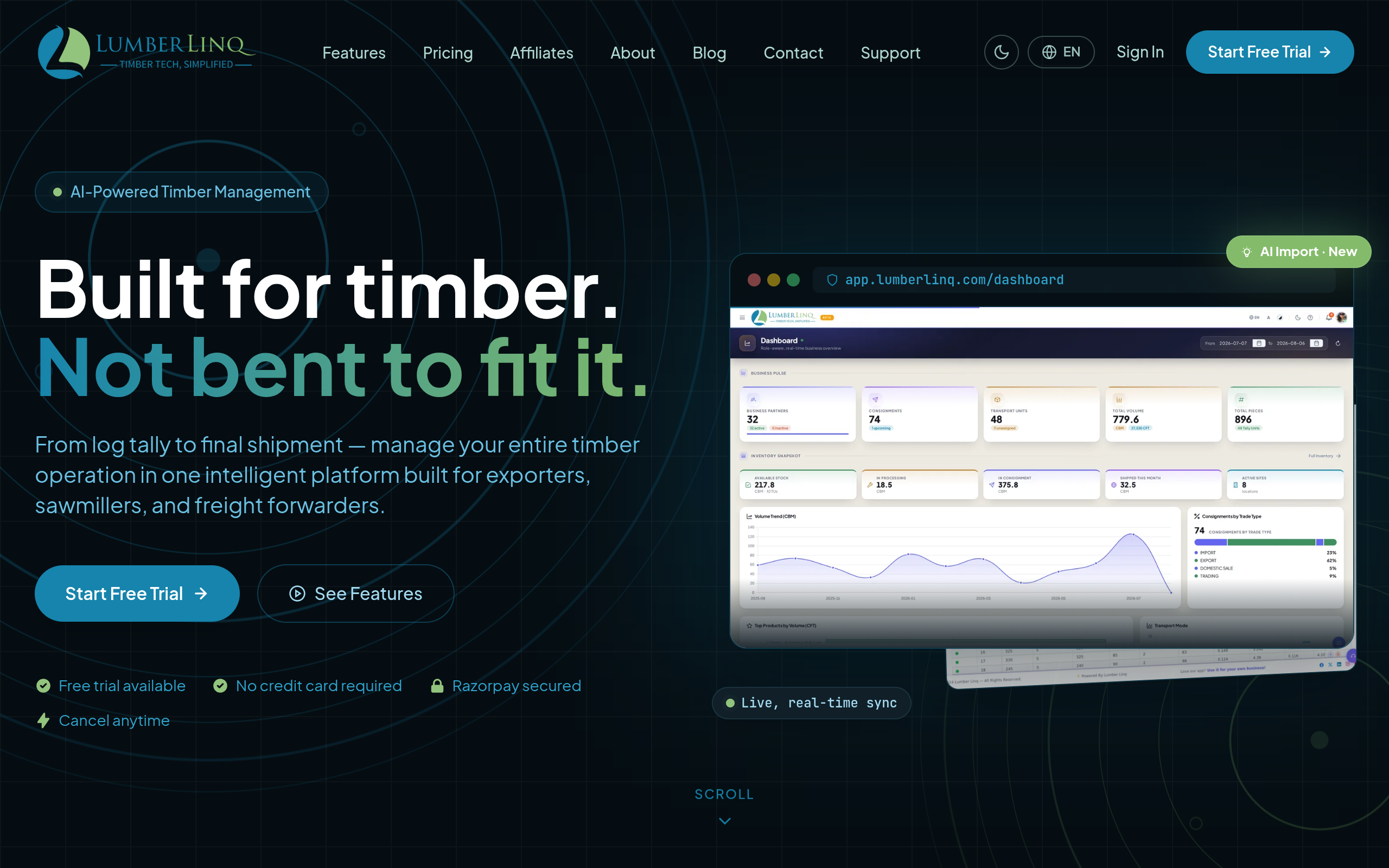The height and width of the screenshot is (868, 1389).
Task: Click the shield icon in the URL bar
Action: point(832,279)
